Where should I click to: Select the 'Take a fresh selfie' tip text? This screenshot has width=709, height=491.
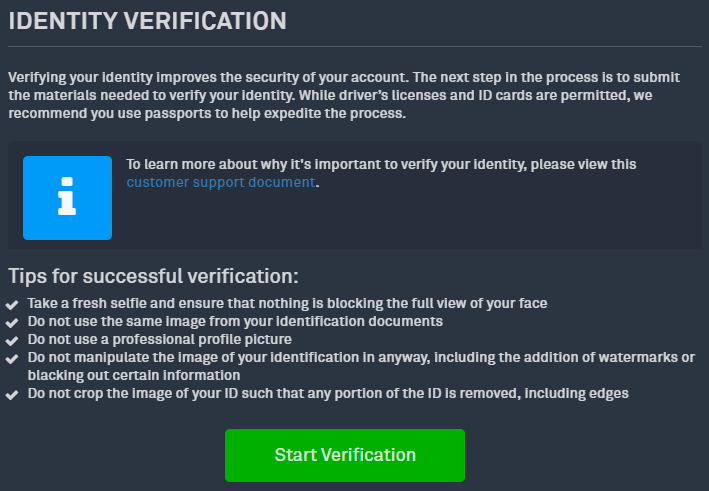tap(287, 303)
